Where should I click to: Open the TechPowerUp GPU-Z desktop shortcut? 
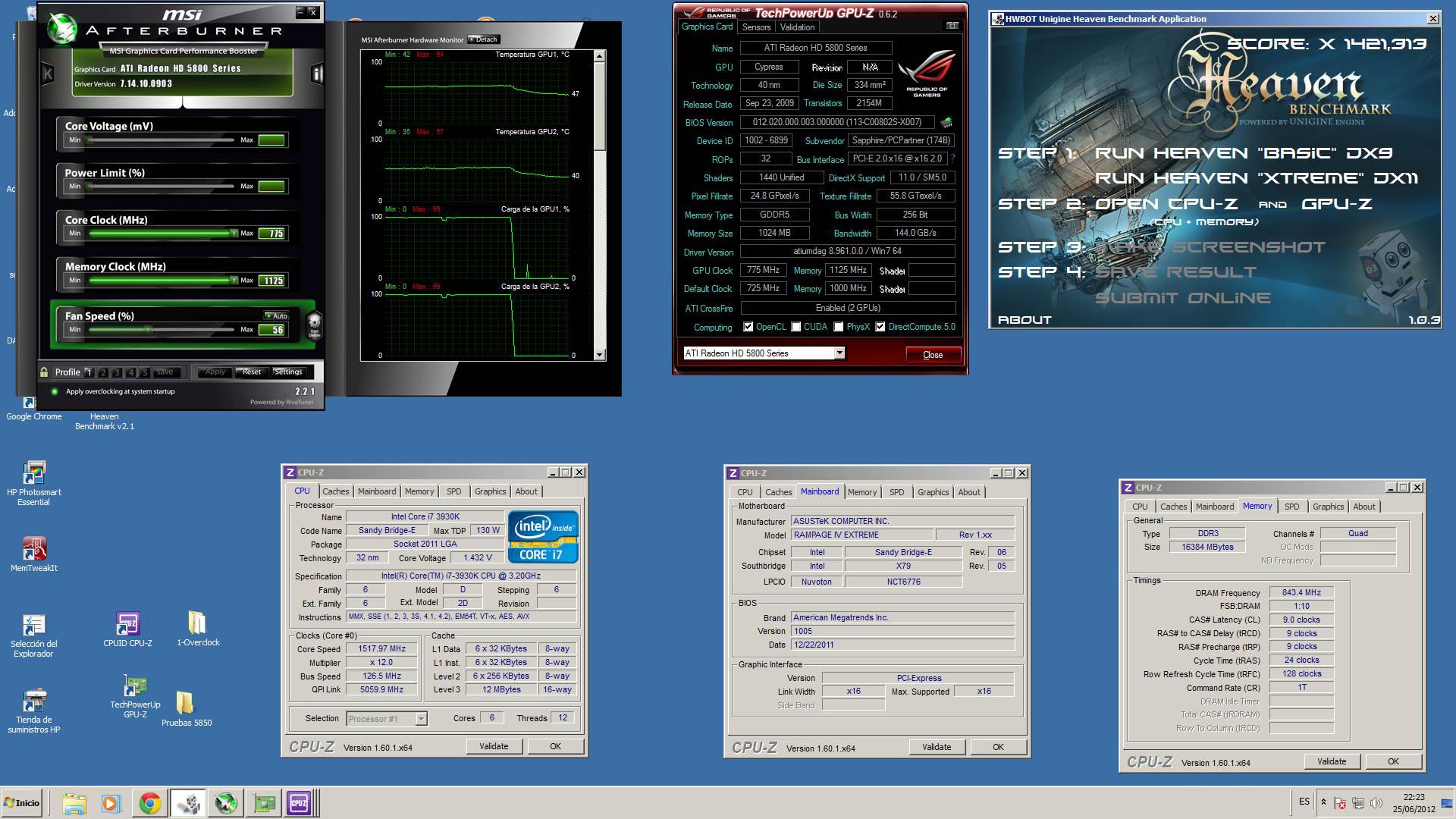tap(135, 696)
